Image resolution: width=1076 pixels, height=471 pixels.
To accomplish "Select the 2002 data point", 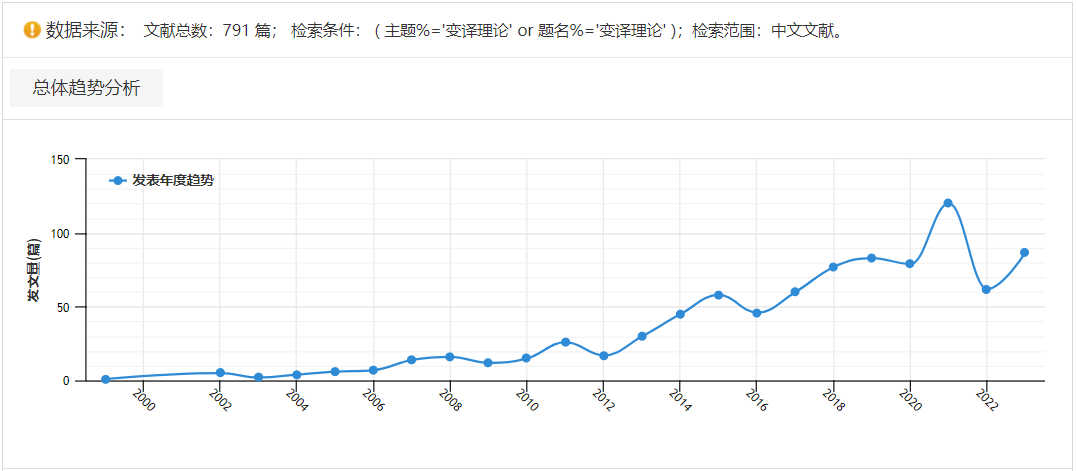I will (x=220, y=373).
